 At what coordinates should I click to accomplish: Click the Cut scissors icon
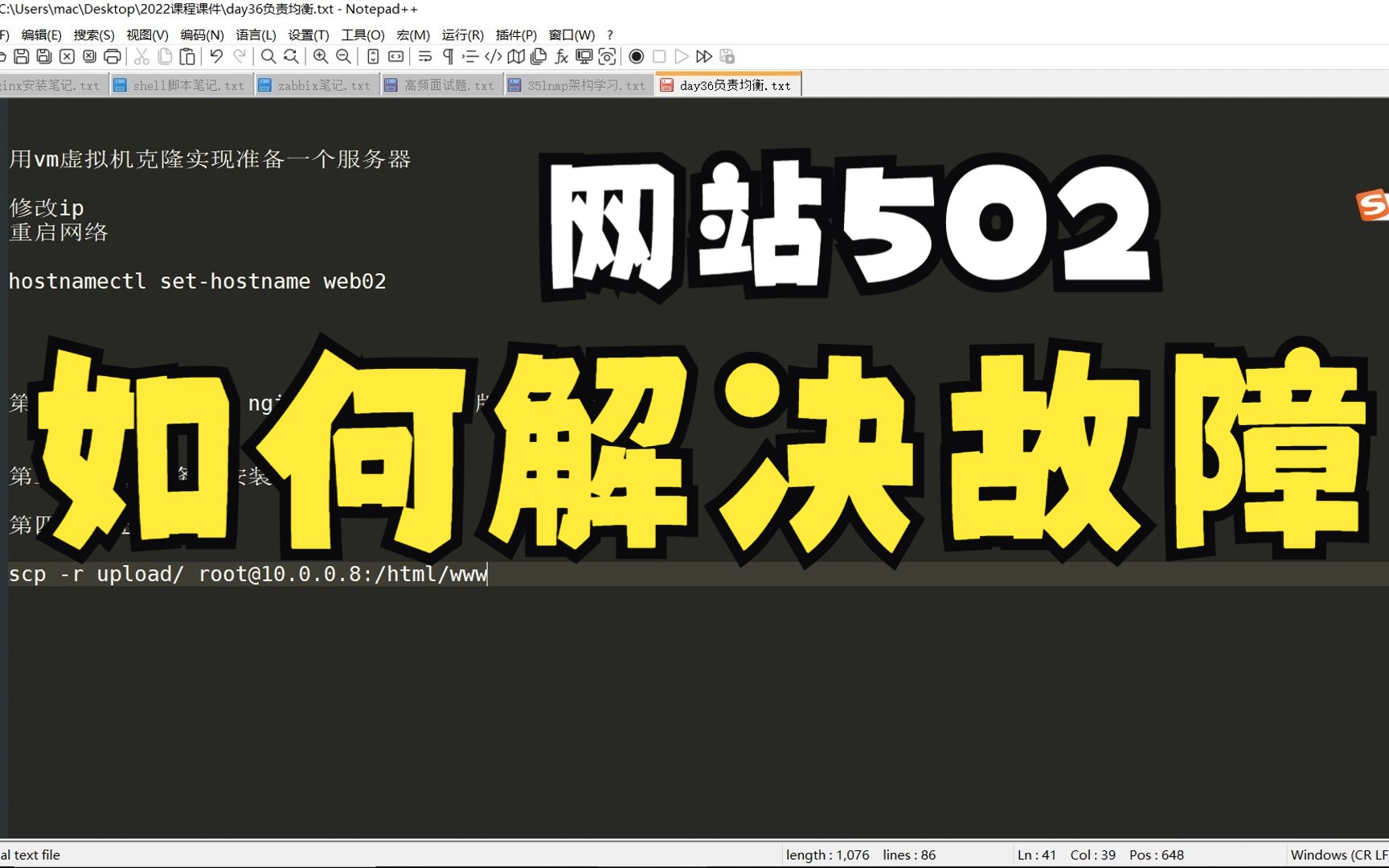(x=141, y=56)
